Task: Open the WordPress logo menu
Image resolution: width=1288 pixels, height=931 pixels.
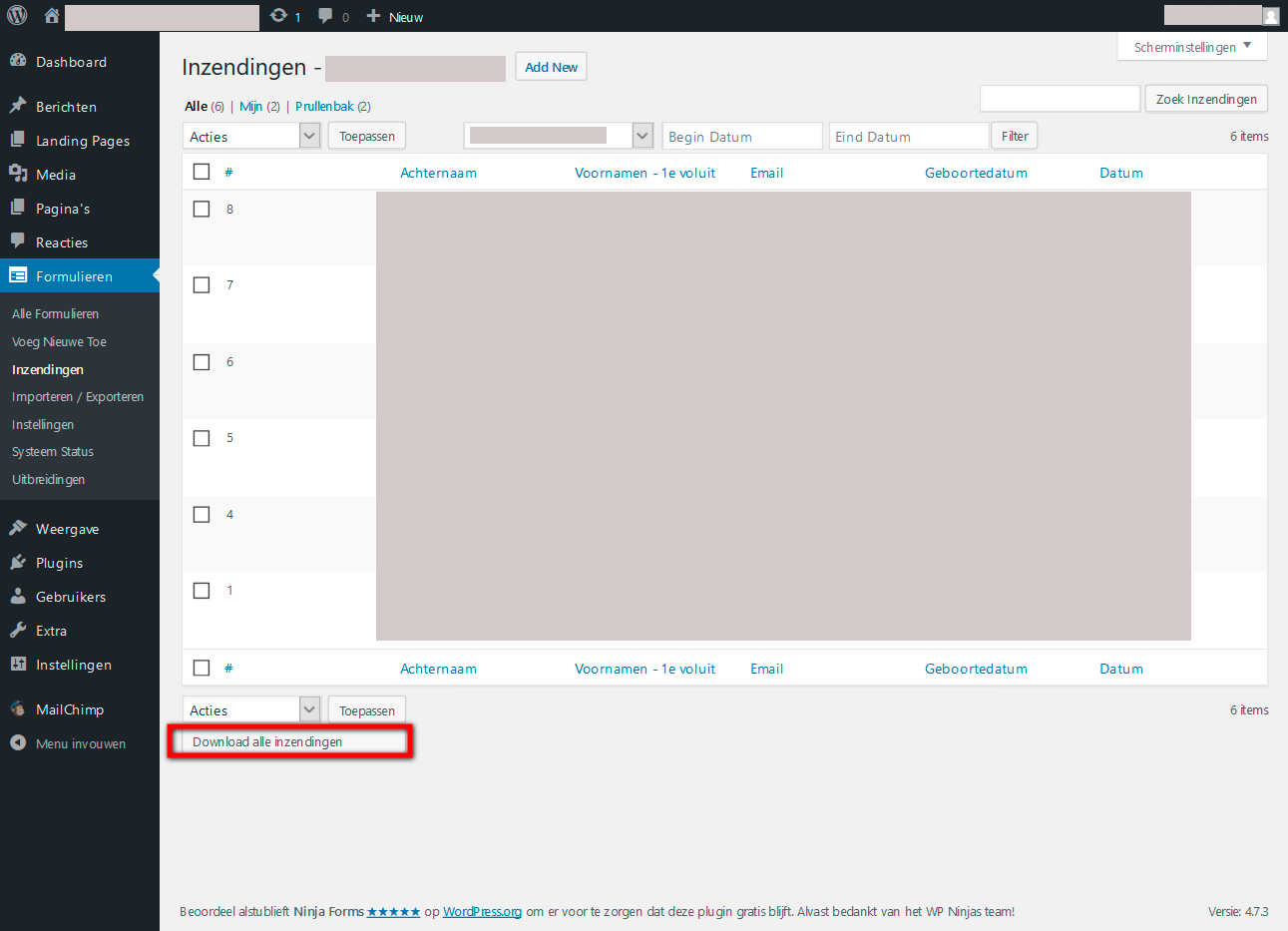Action: pos(17,16)
